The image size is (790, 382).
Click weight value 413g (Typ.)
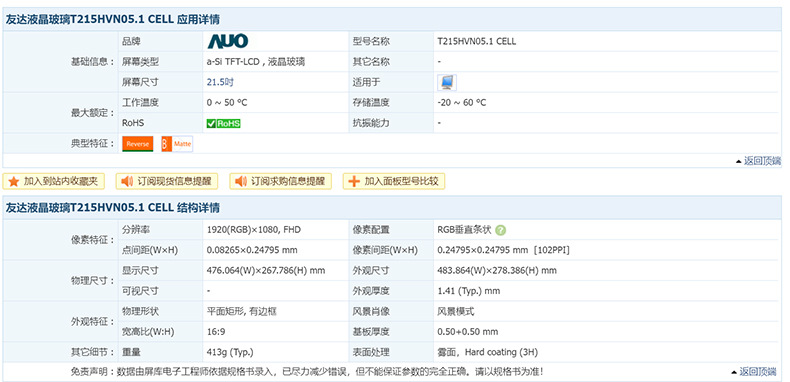click(230, 352)
